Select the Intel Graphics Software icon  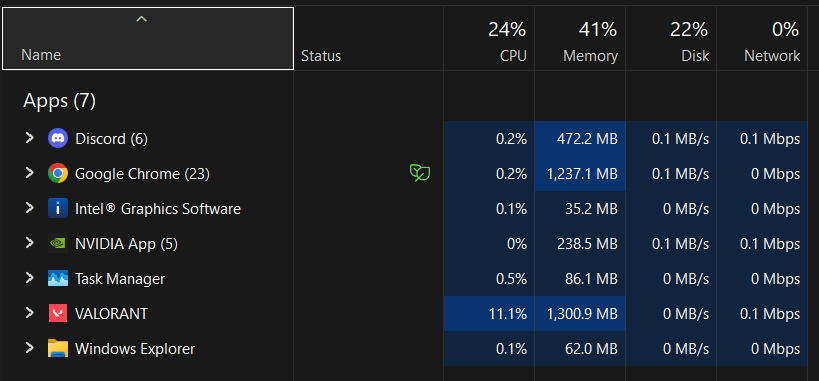(57, 209)
